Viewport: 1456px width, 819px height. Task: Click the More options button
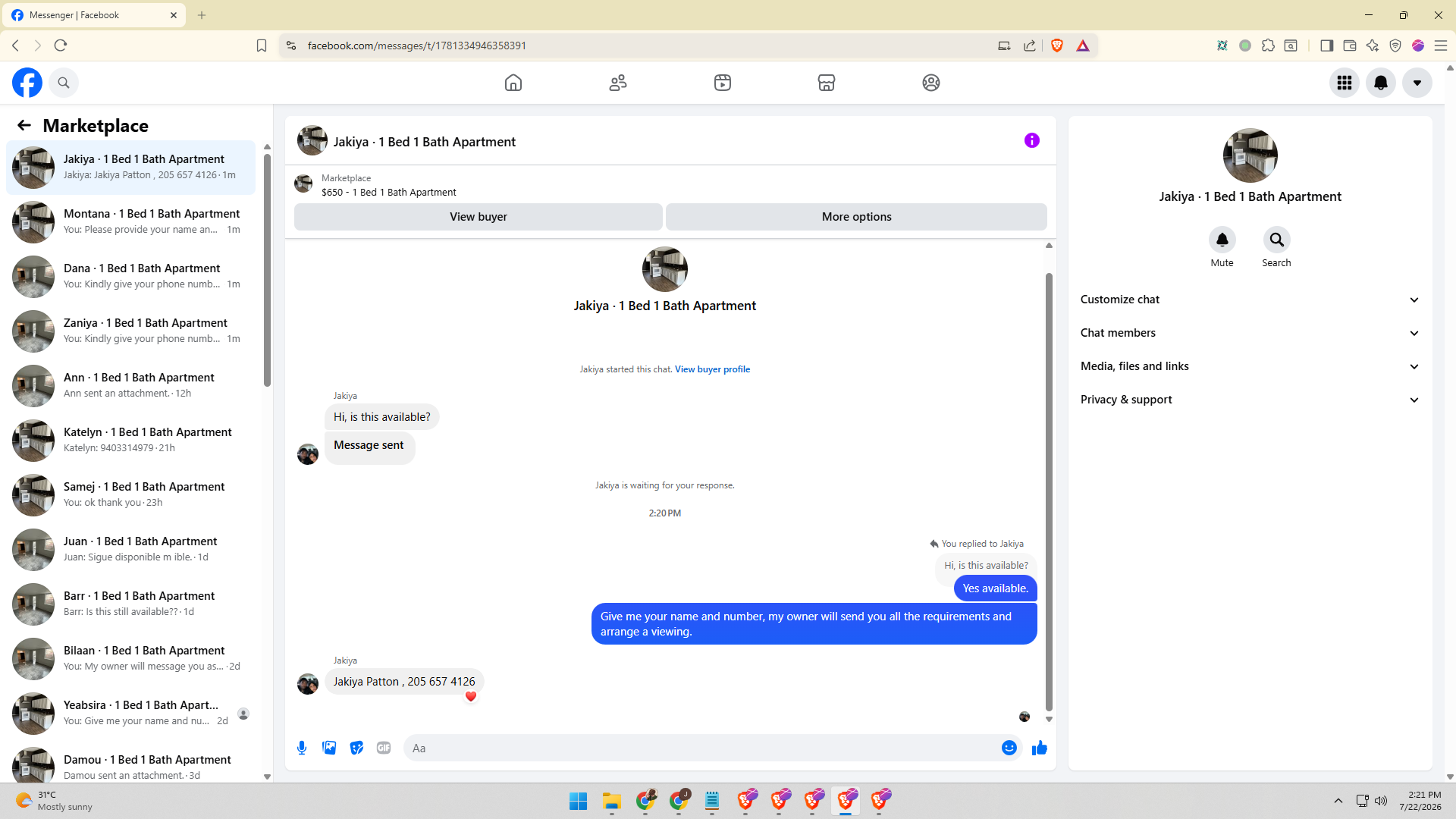pyautogui.click(x=857, y=217)
